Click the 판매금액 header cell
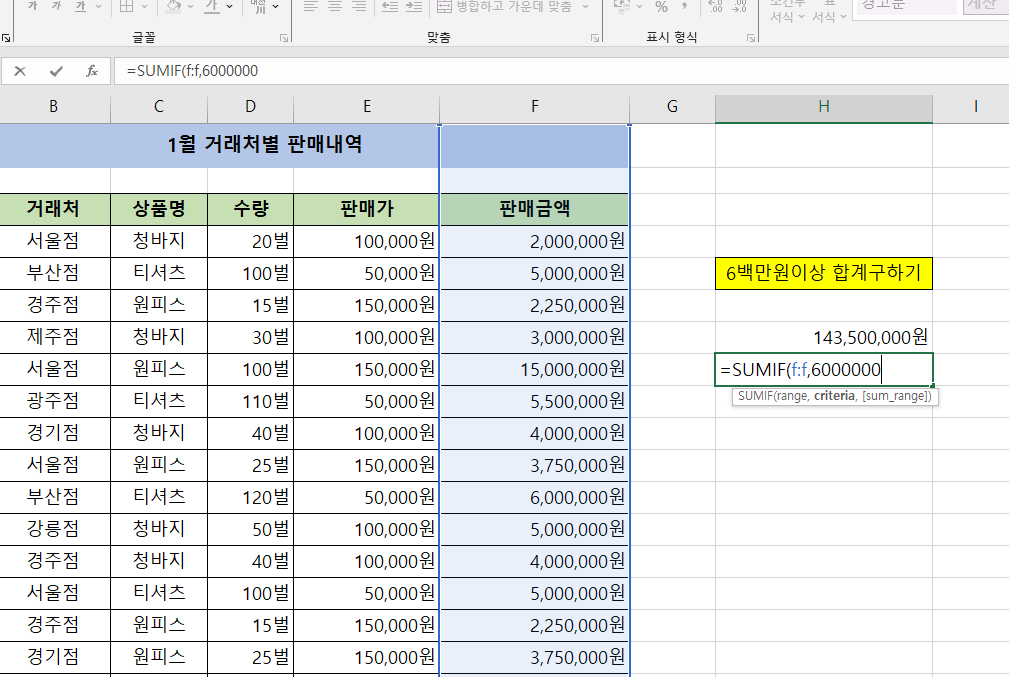Screen dimensions: 1009x677 (534, 209)
